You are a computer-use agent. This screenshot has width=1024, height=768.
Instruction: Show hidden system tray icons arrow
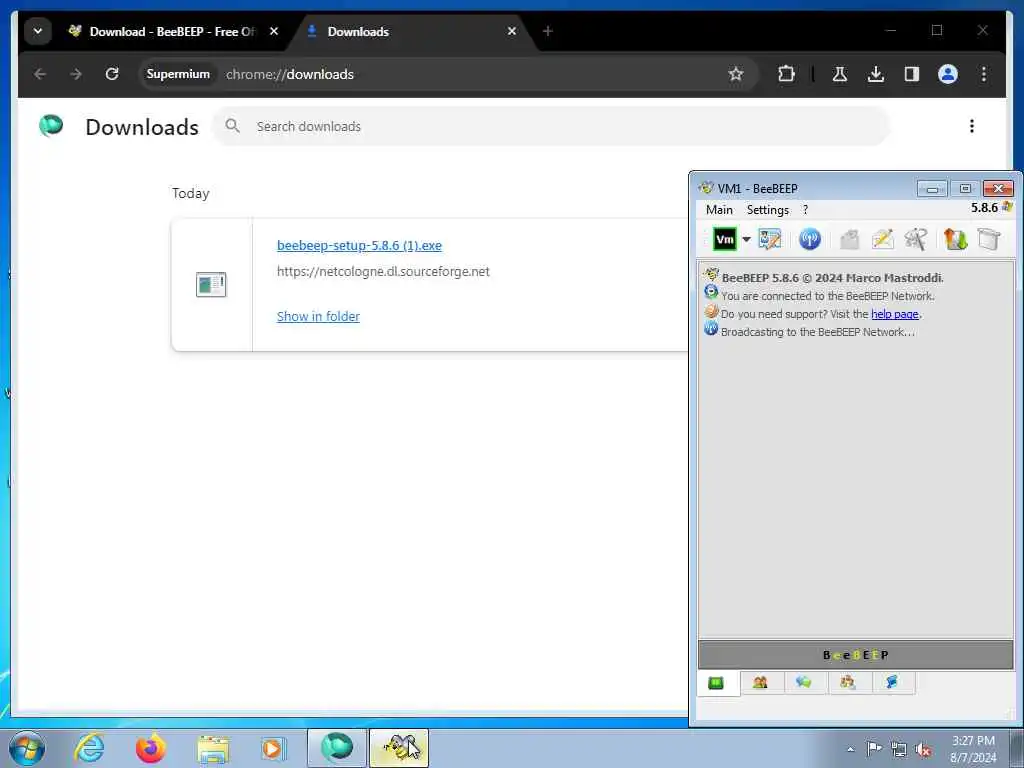850,749
